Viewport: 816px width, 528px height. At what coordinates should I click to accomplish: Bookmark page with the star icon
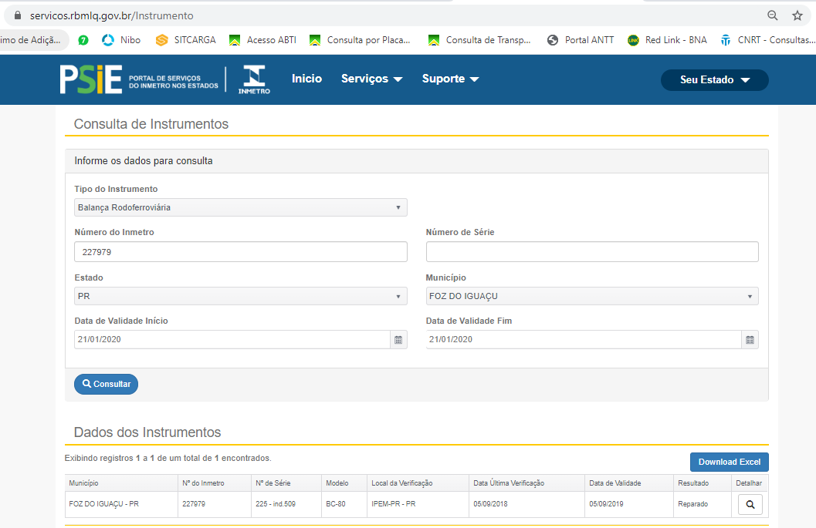pyautogui.click(x=797, y=16)
